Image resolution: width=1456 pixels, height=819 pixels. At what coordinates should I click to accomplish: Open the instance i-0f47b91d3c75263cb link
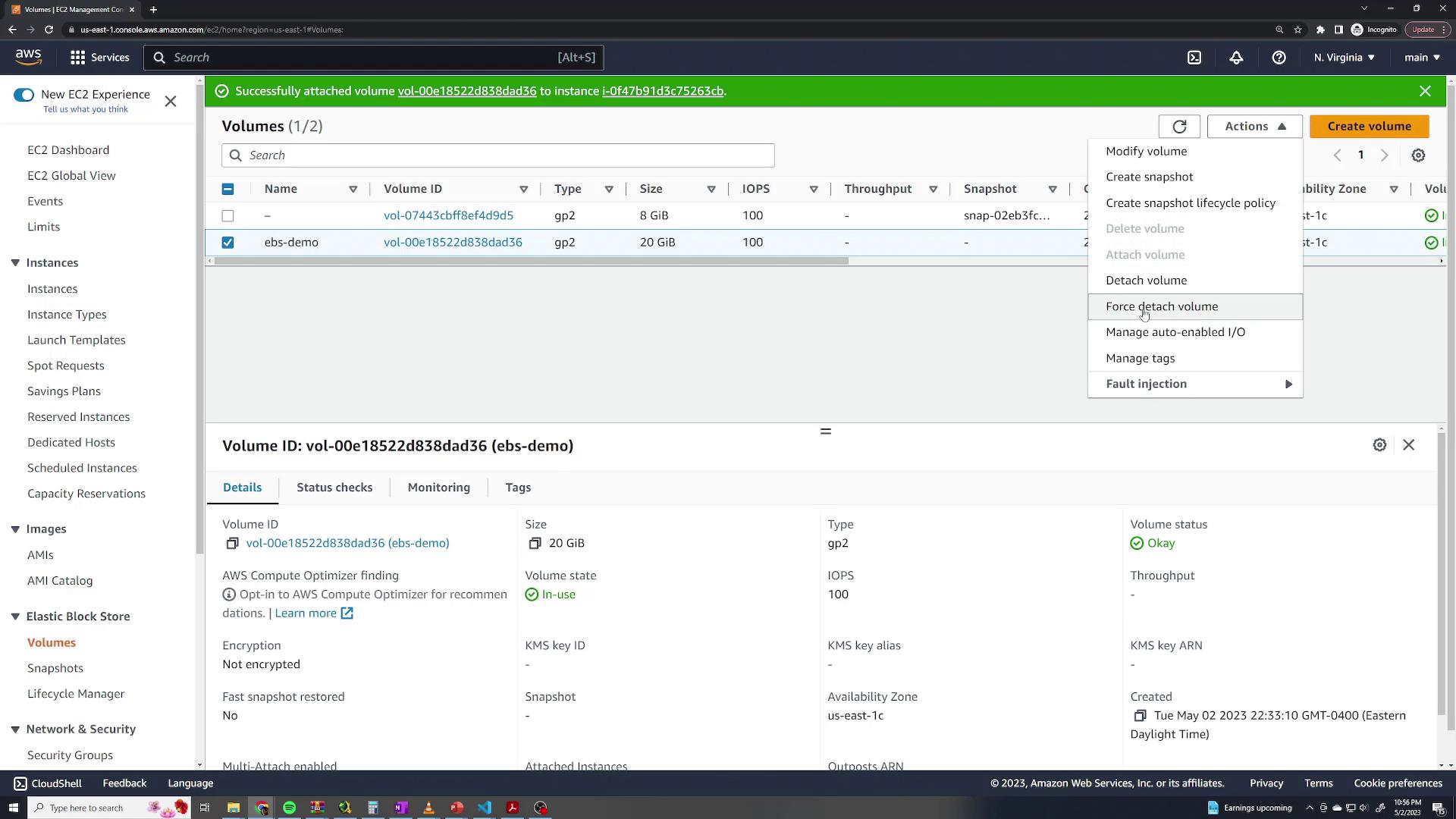pyautogui.click(x=662, y=91)
